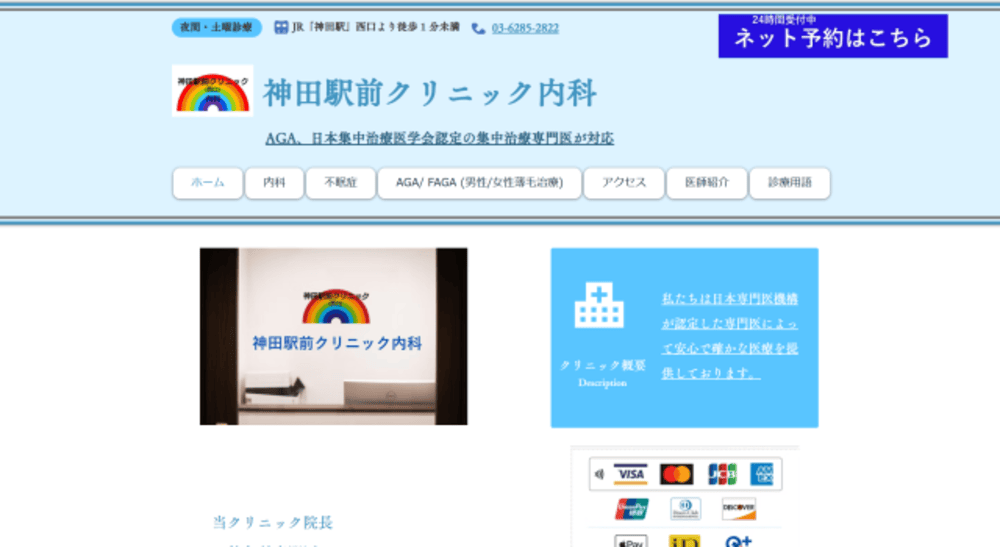Click the phone icon beside the number

478,29
